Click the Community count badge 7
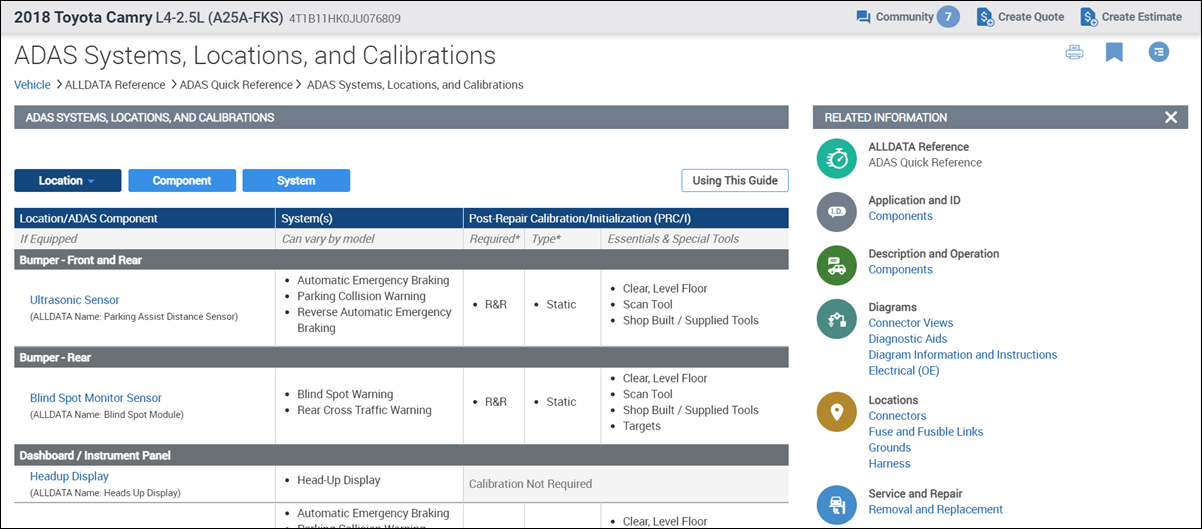Viewport: 1202px width, 529px height. point(948,17)
